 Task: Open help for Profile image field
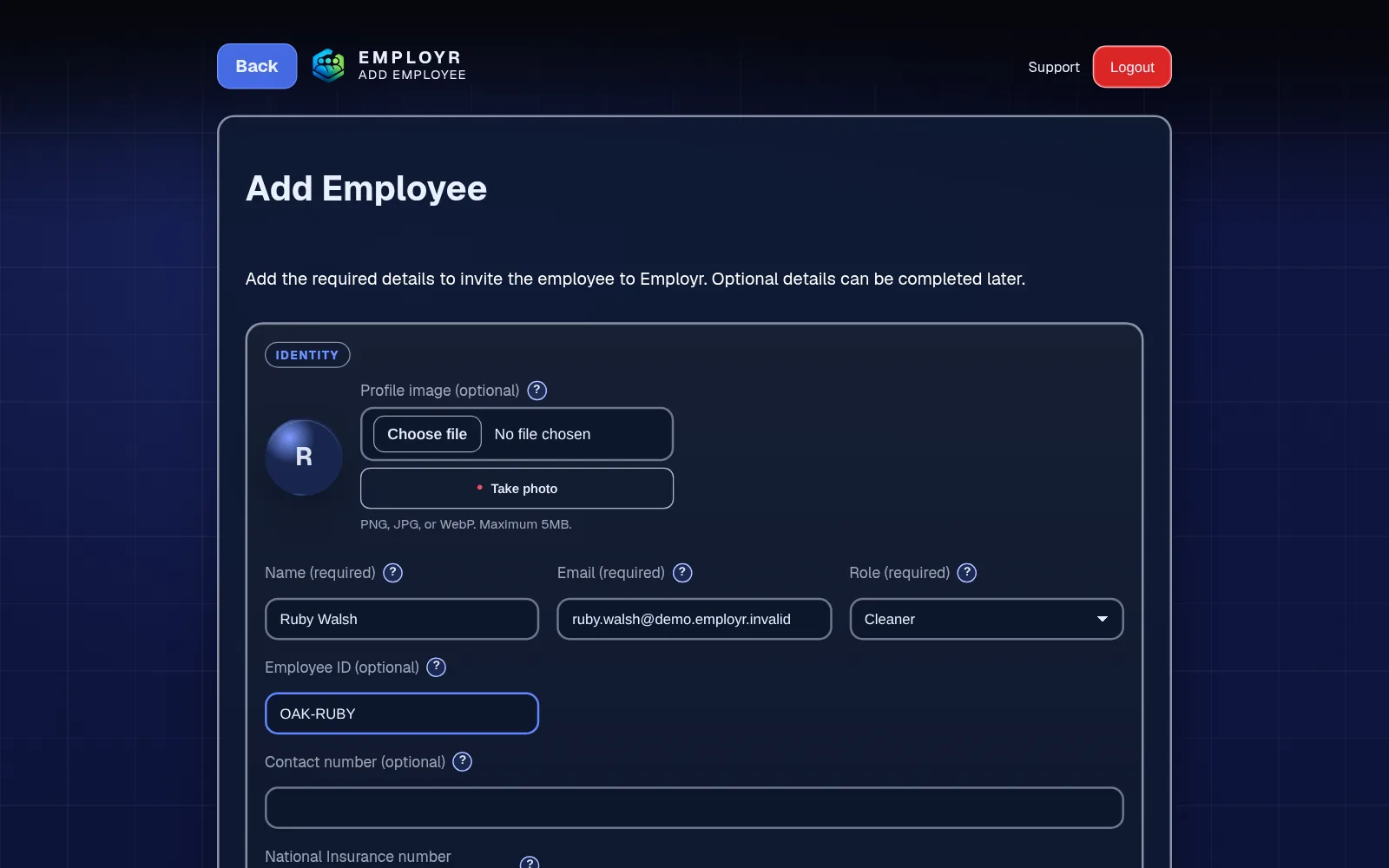pyautogui.click(x=537, y=391)
